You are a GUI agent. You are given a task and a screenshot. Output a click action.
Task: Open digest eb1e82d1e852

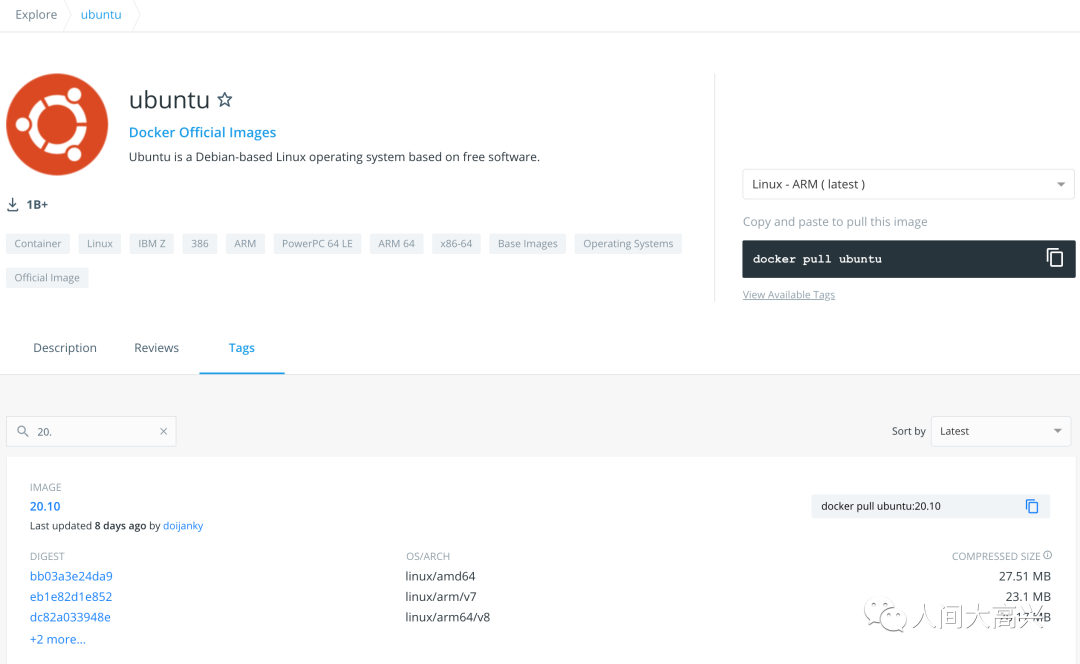pyautogui.click(x=71, y=596)
